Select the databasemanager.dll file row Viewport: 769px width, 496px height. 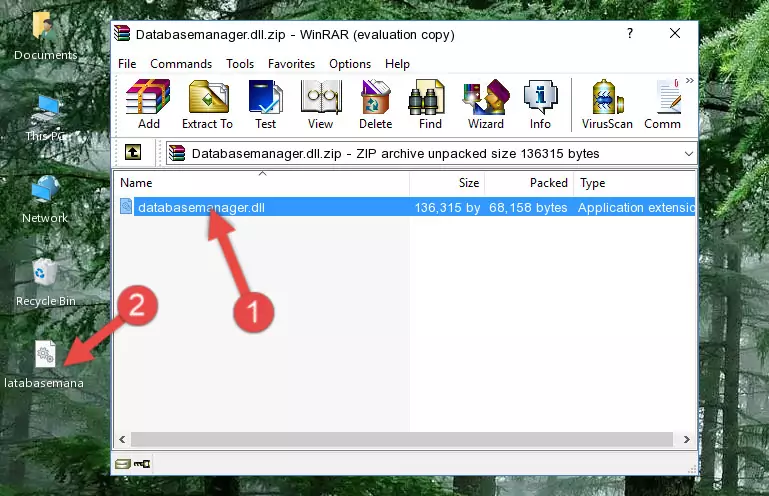[406, 207]
